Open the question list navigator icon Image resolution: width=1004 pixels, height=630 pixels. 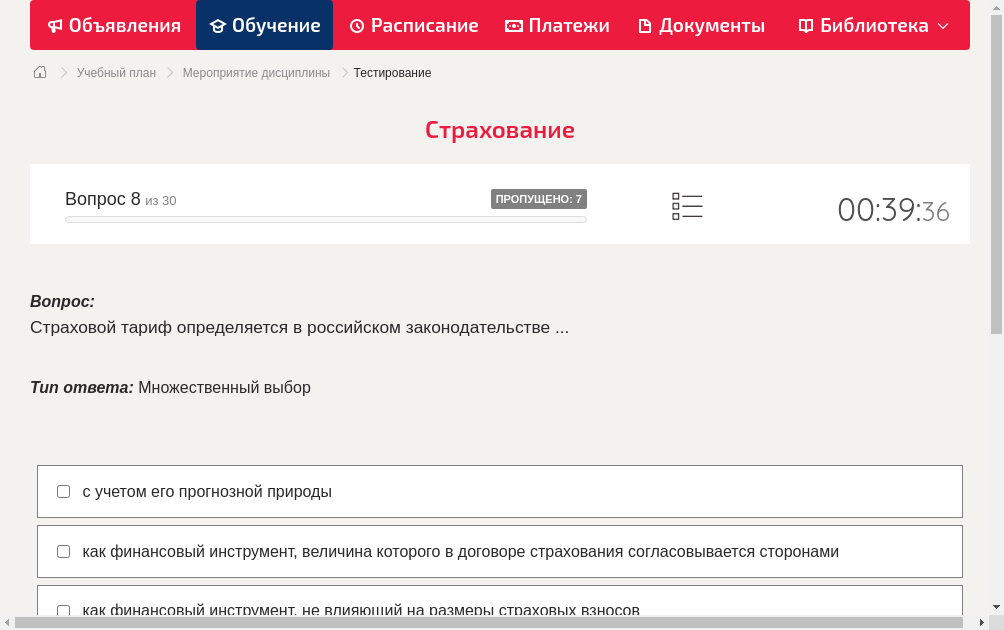[x=687, y=205]
